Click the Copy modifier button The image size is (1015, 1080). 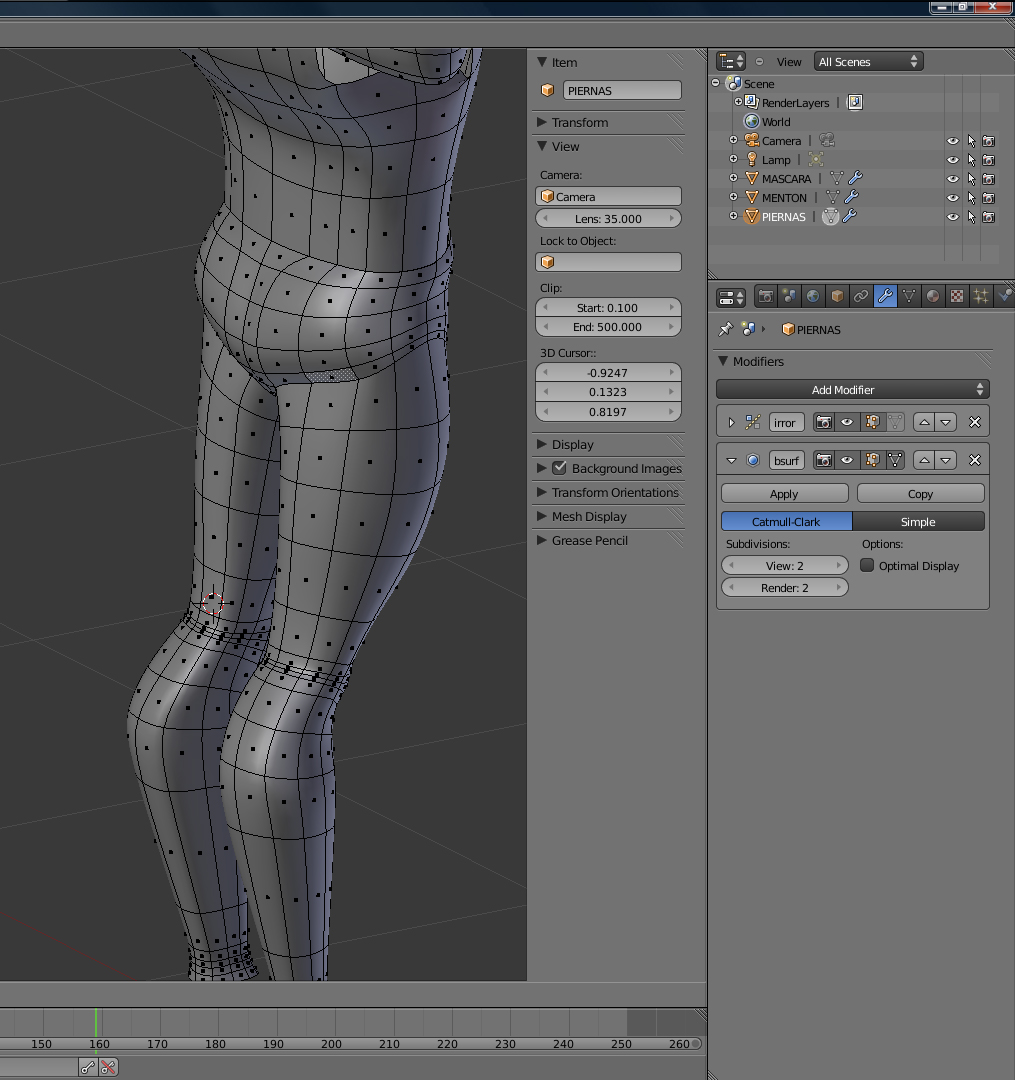(x=921, y=493)
